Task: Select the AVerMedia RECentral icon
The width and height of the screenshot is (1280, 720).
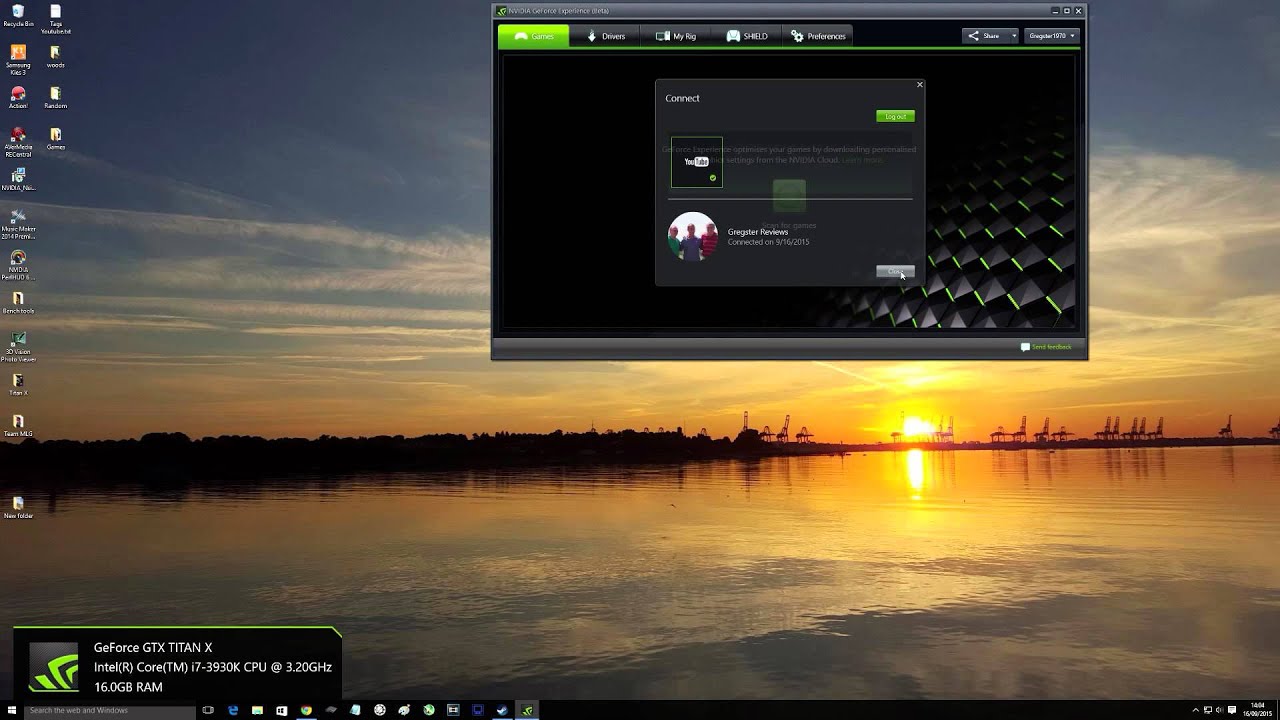Action: (18, 142)
